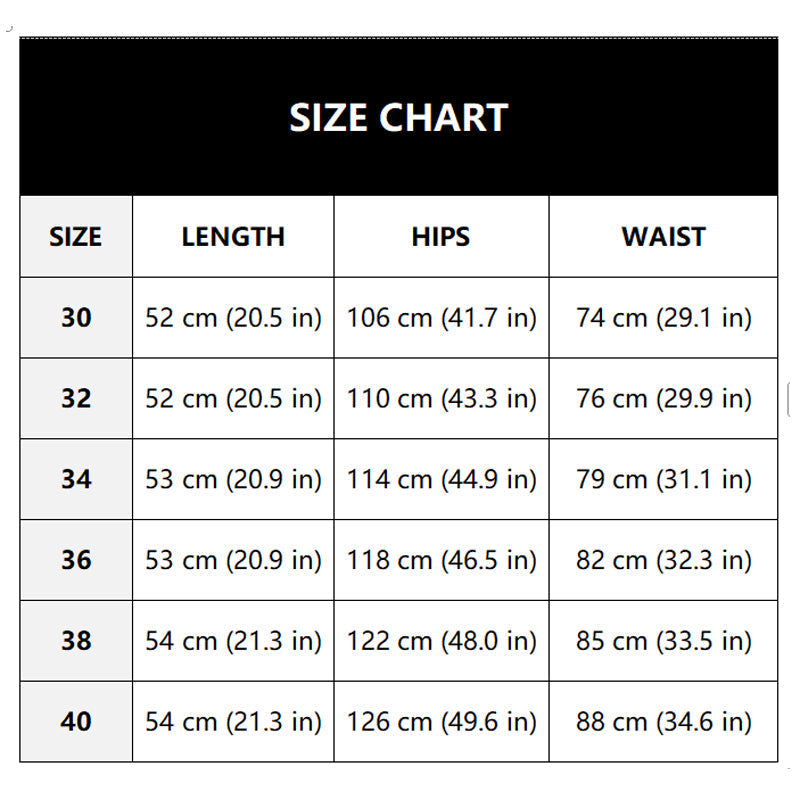Click the size 38 row label
This screenshot has height=800, width=800.
click(x=76, y=640)
